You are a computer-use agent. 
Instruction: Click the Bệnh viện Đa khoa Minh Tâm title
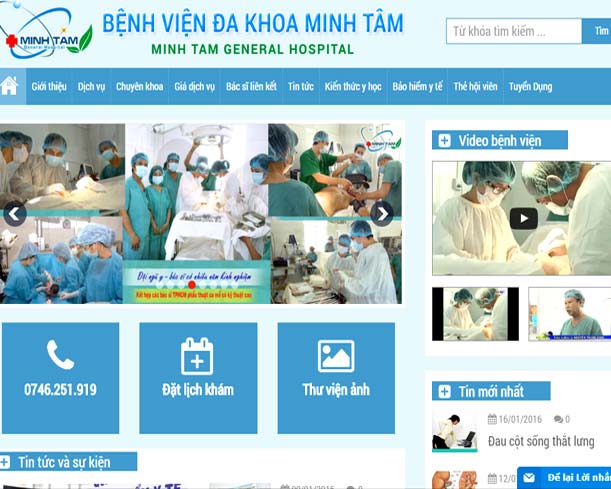(253, 23)
